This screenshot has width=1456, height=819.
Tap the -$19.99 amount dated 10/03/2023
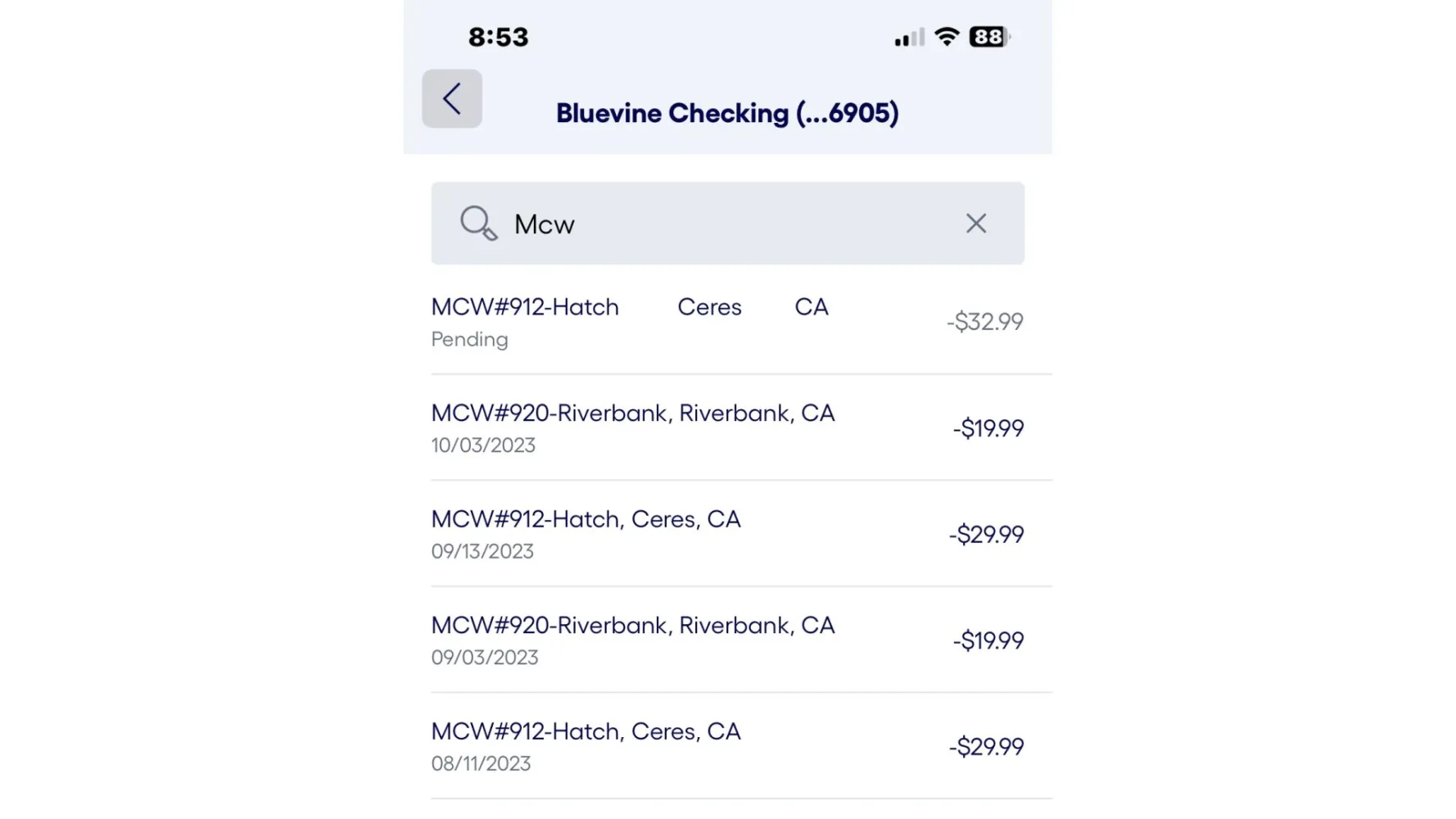(988, 428)
